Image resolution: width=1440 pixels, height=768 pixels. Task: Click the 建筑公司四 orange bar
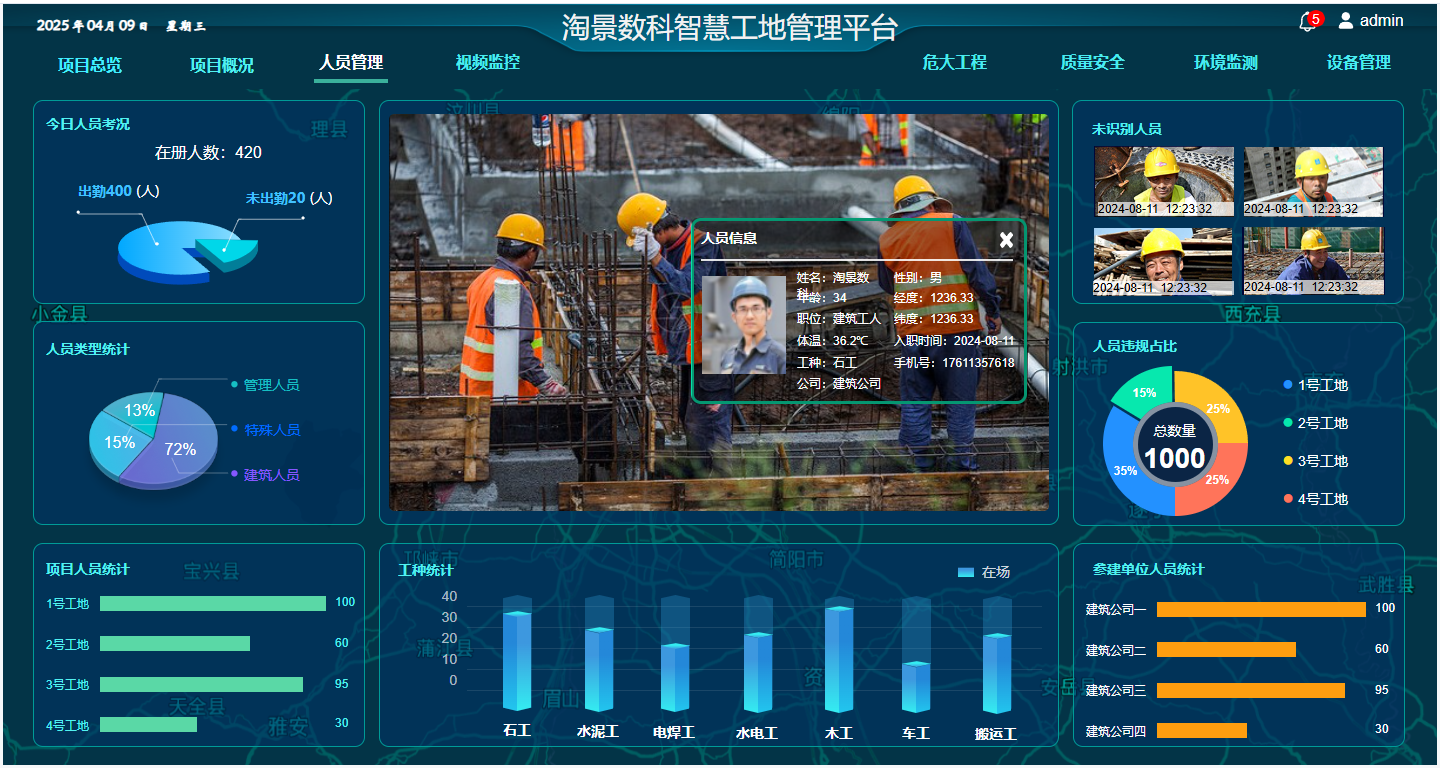(1202, 730)
